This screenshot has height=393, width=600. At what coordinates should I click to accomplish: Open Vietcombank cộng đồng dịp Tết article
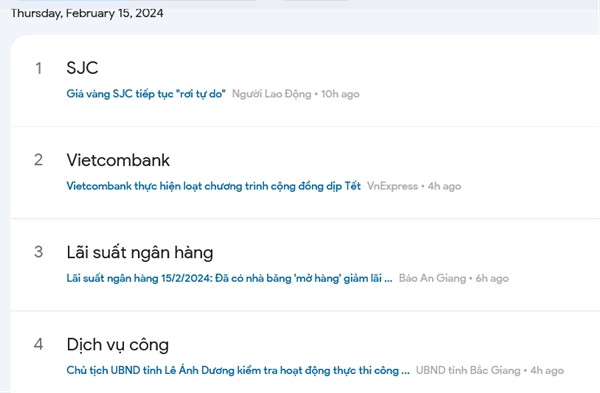[x=214, y=186]
